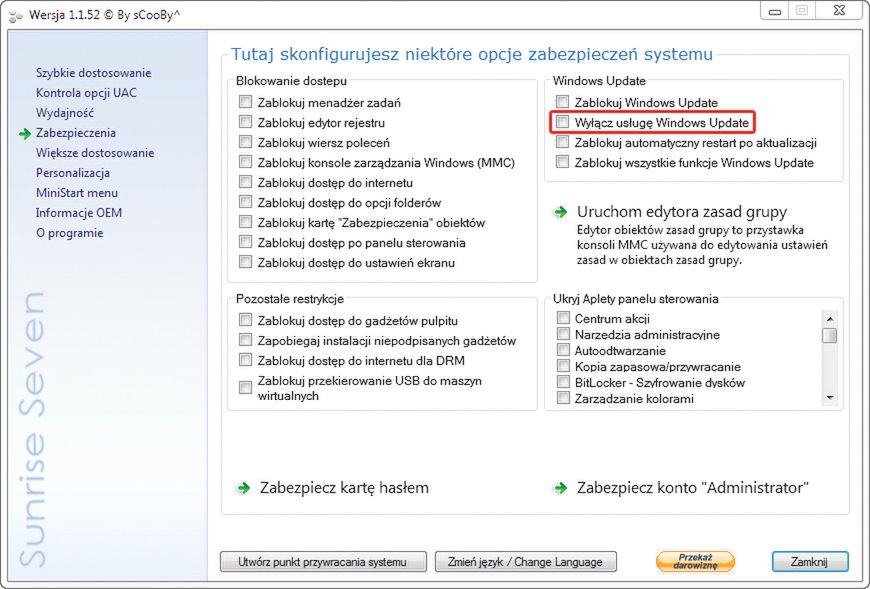Enable Wyłącz usługę Windows Update checkbox
Viewport: 870px width, 589px height.
click(563, 122)
